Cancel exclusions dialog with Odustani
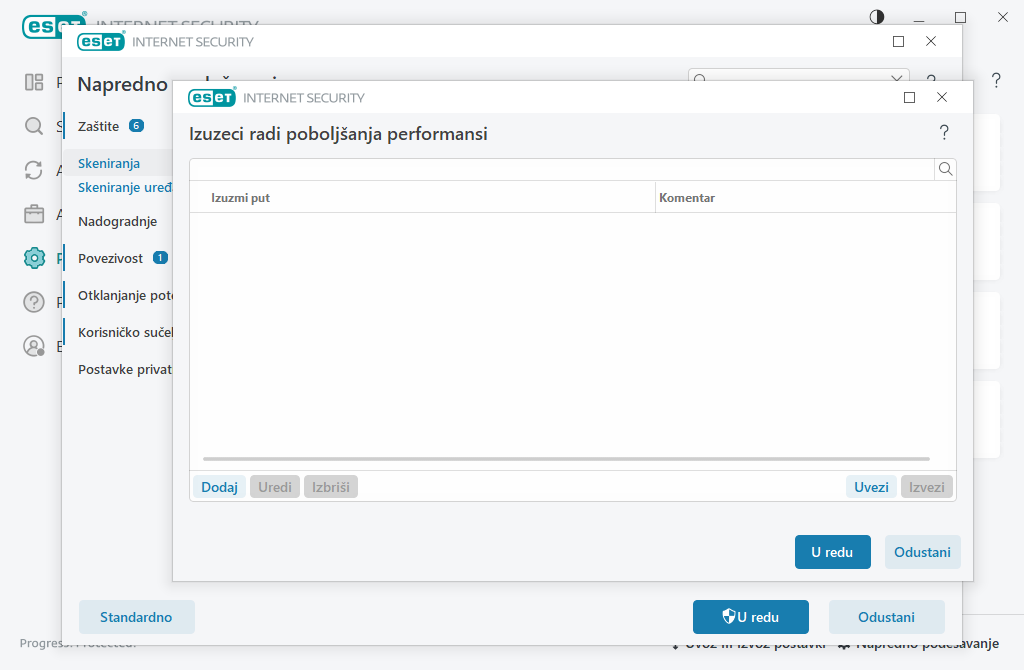Image resolution: width=1024 pixels, height=670 pixels. pyautogui.click(x=922, y=552)
